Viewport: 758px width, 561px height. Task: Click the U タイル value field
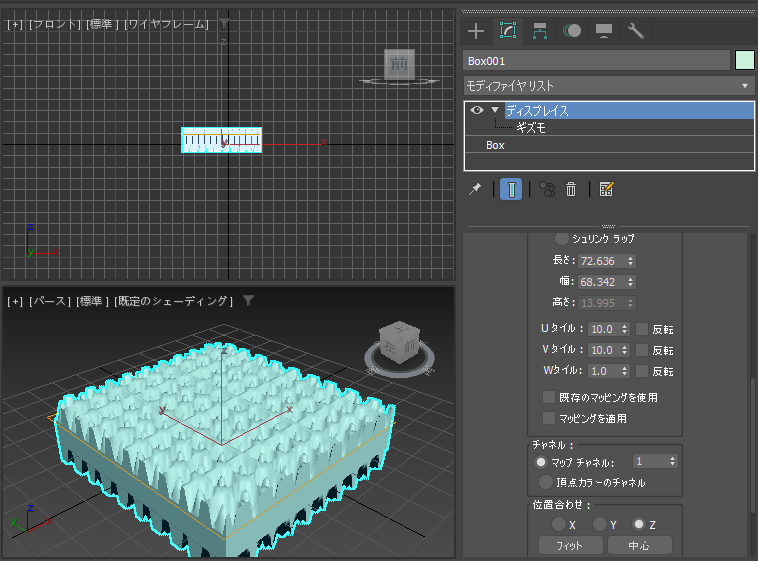pos(604,329)
